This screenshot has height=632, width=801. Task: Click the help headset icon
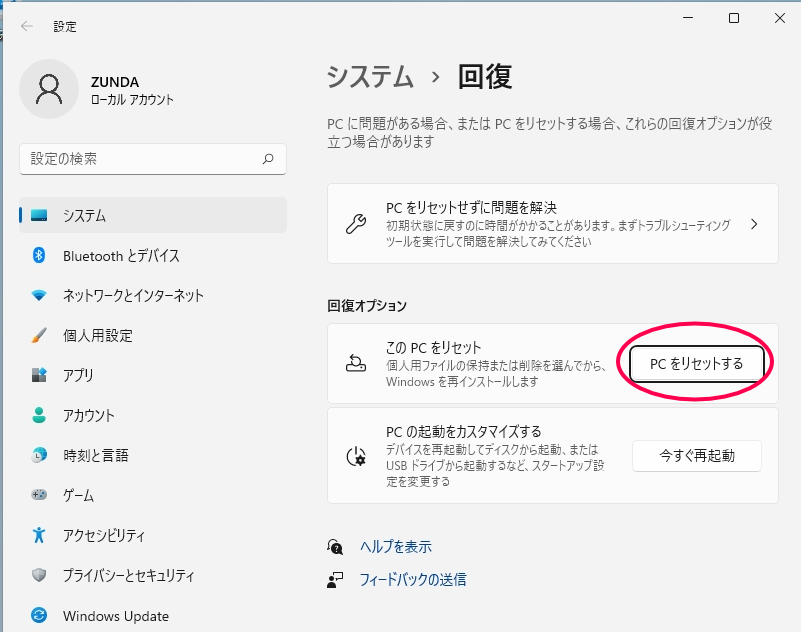335,547
